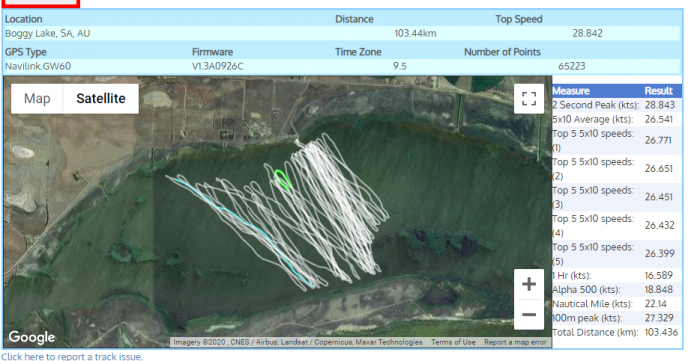Zoom out with the minus icon
700x361 pixels.
click(x=529, y=315)
